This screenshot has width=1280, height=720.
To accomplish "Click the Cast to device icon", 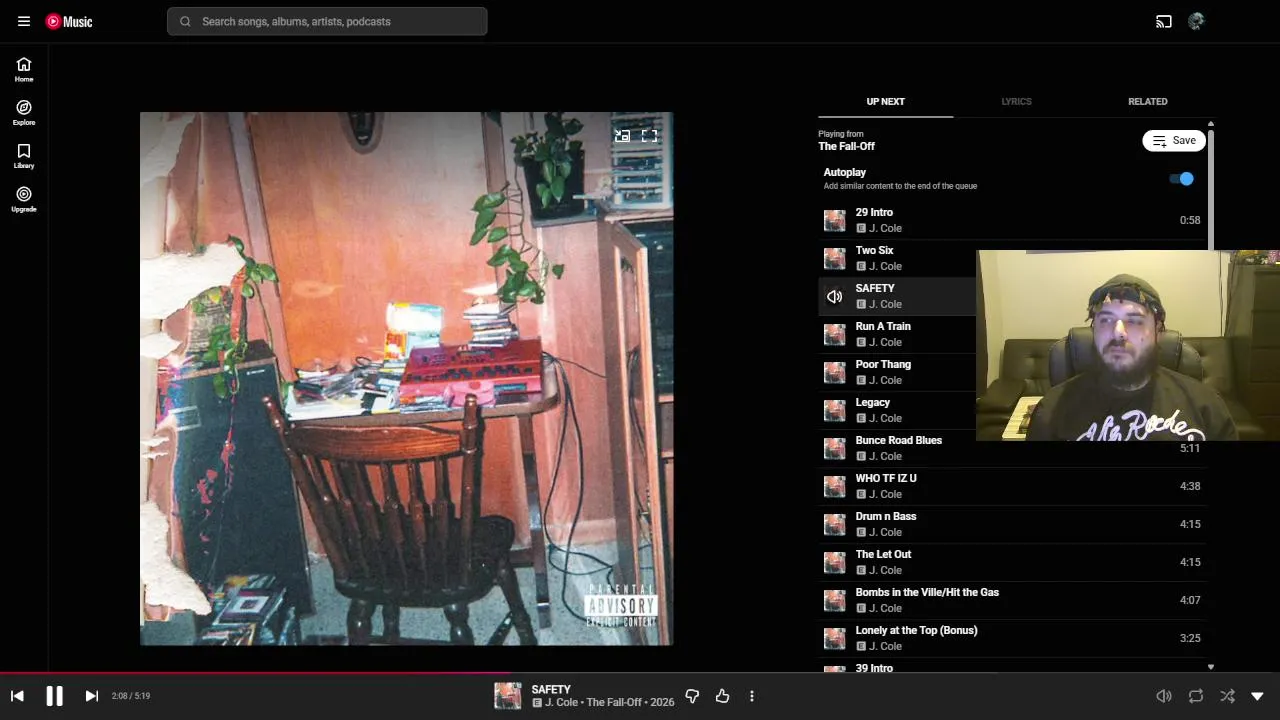I will (x=1164, y=21).
